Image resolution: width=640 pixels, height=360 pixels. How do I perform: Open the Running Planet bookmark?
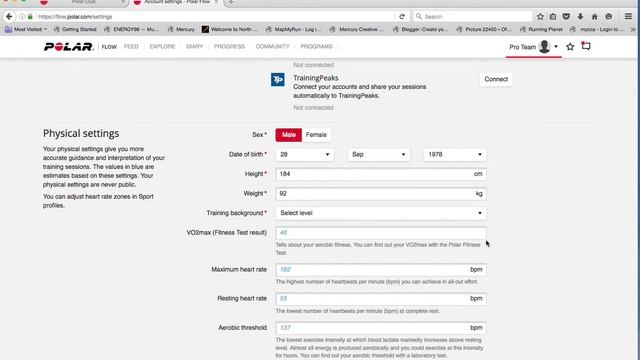point(542,29)
